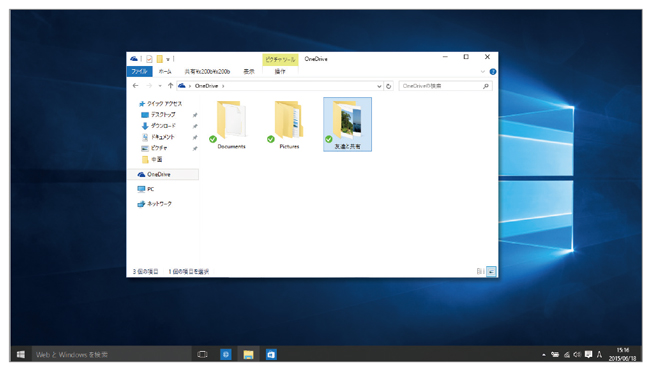Click the New Folder quick access toolbar icon
Viewport: 650px width, 368px height.
[x=160, y=59]
